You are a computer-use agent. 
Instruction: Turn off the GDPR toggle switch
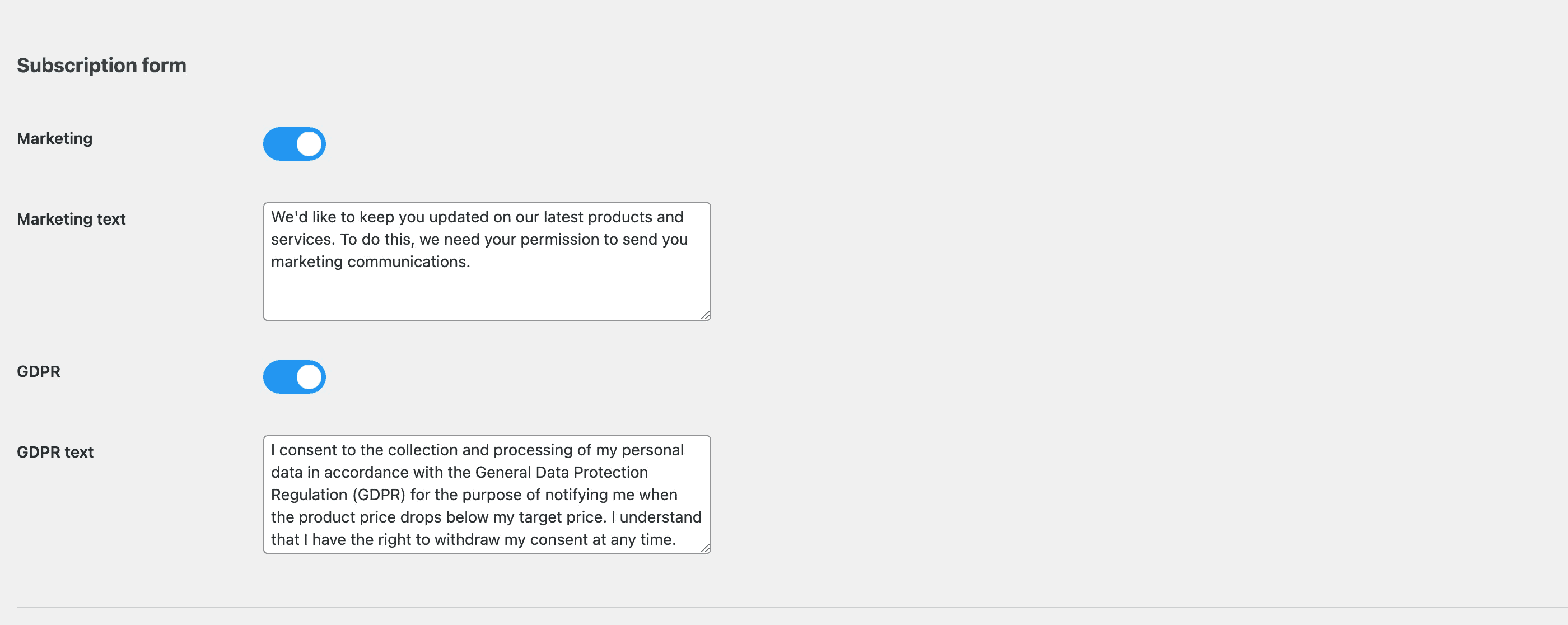point(294,377)
